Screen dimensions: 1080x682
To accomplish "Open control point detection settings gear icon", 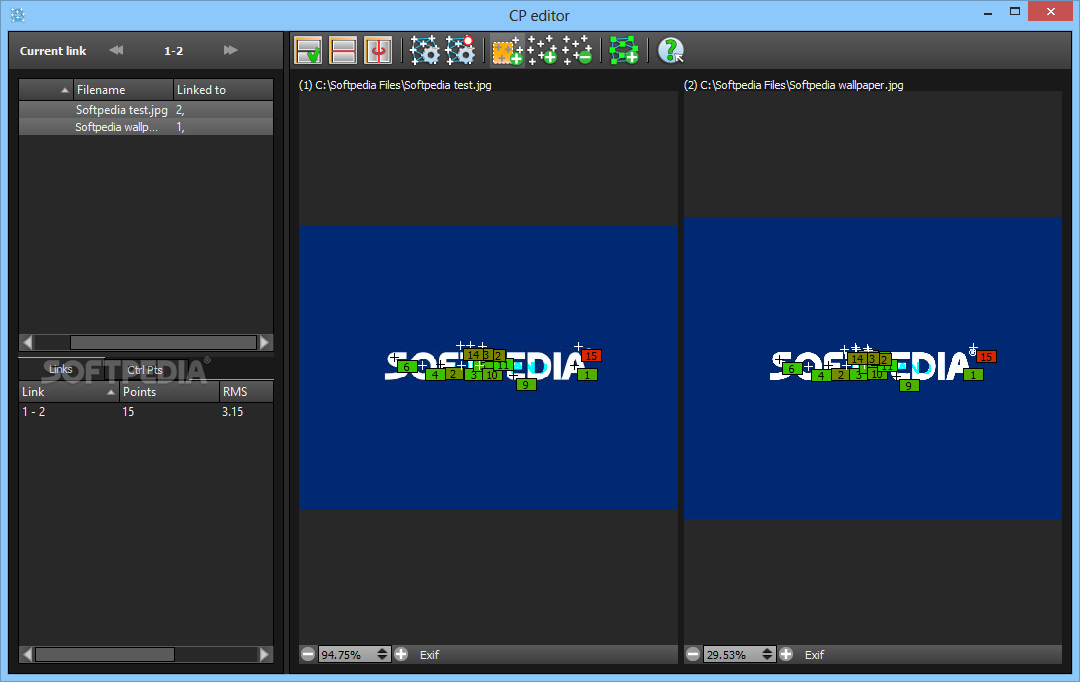I will [424, 50].
